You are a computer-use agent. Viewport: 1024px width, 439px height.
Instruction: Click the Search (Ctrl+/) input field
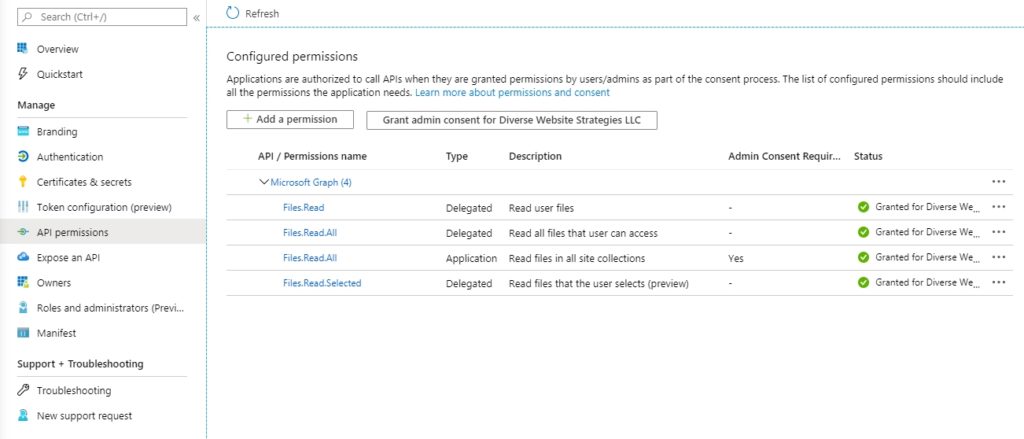[x=102, y=17]
